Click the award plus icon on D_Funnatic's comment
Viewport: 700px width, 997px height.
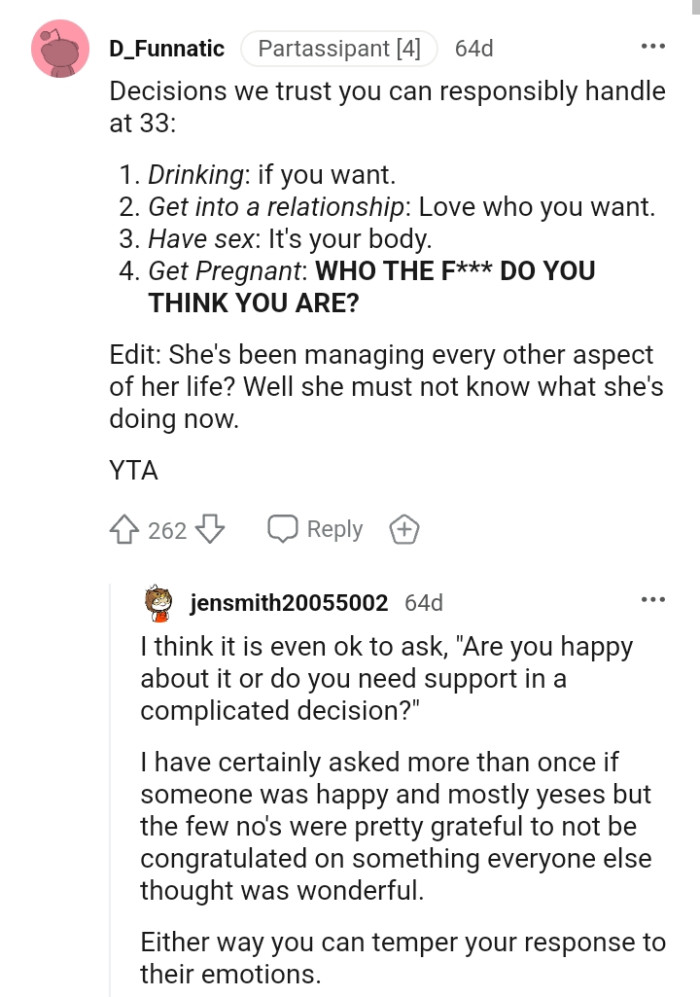click(404, 529)
